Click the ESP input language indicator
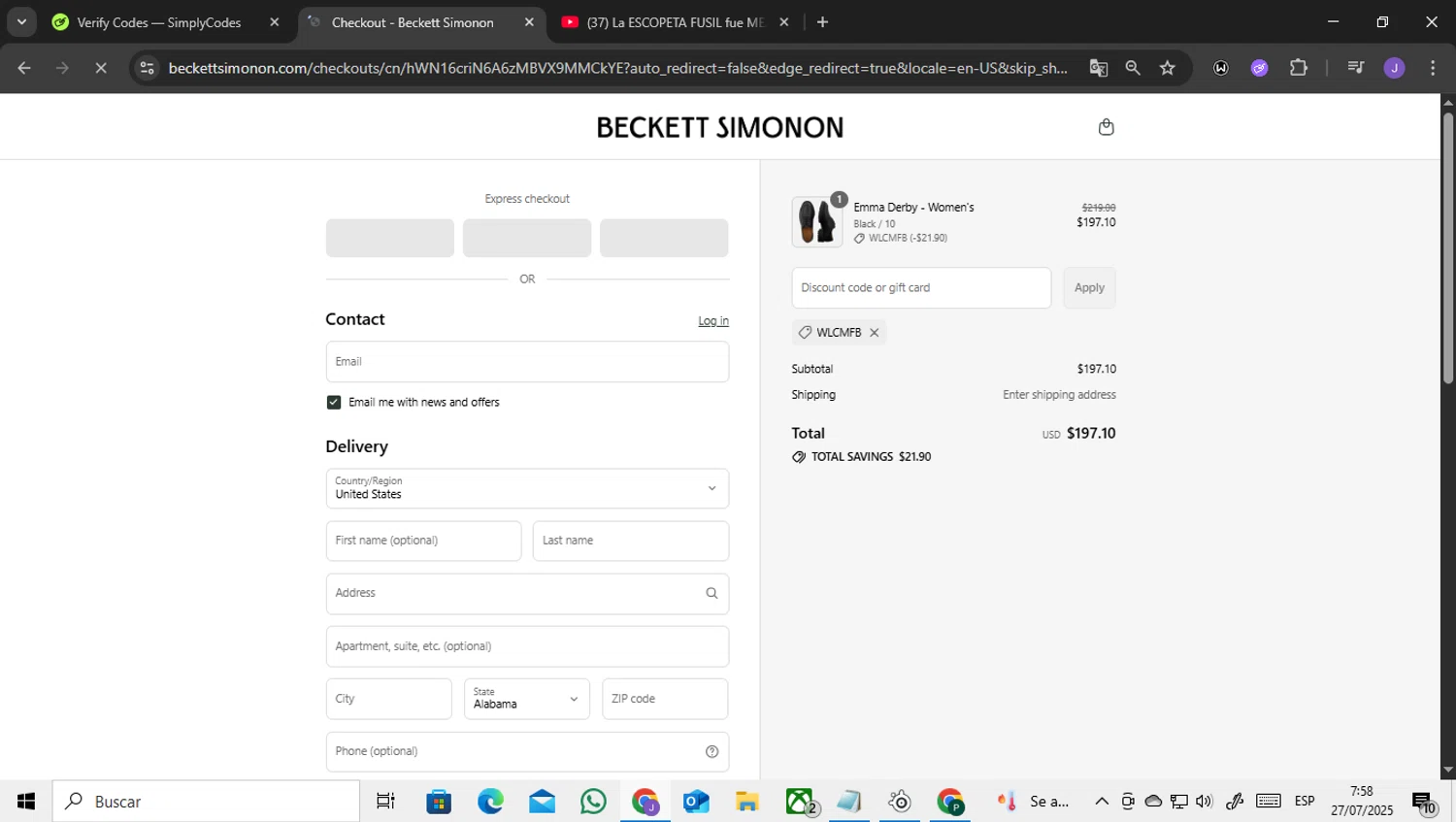 (x=1305, y=802)
